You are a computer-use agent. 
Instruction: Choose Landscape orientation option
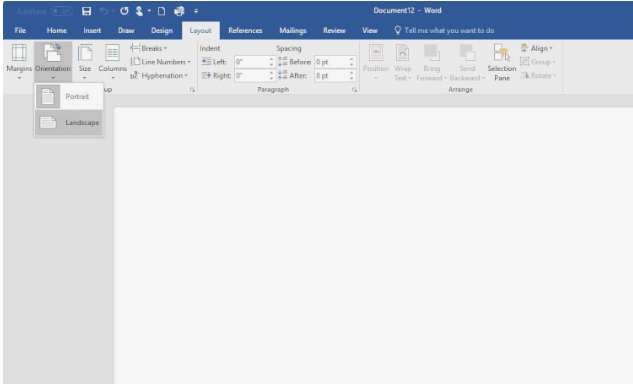69,123
